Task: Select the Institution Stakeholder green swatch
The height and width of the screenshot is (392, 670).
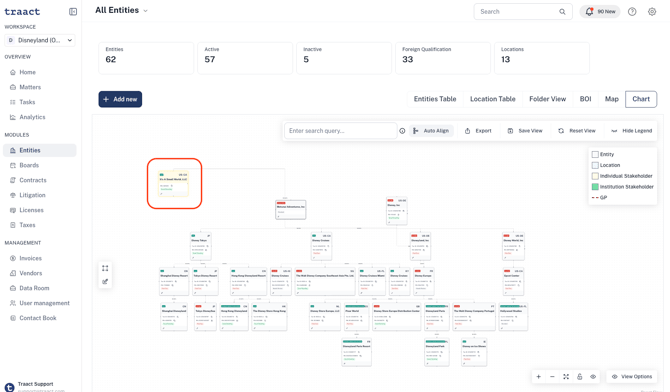Action: [x=595, y=187]
